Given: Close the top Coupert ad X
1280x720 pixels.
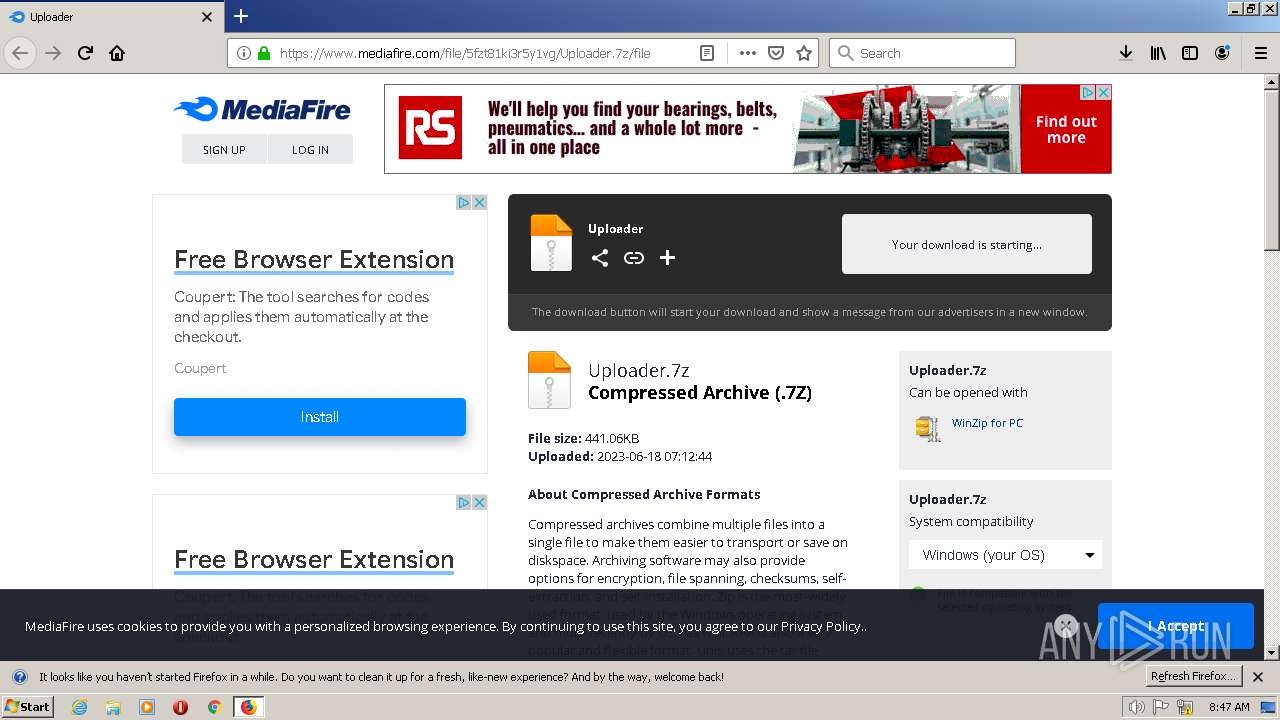Looking at the screenshot, I should coord(479,202).
